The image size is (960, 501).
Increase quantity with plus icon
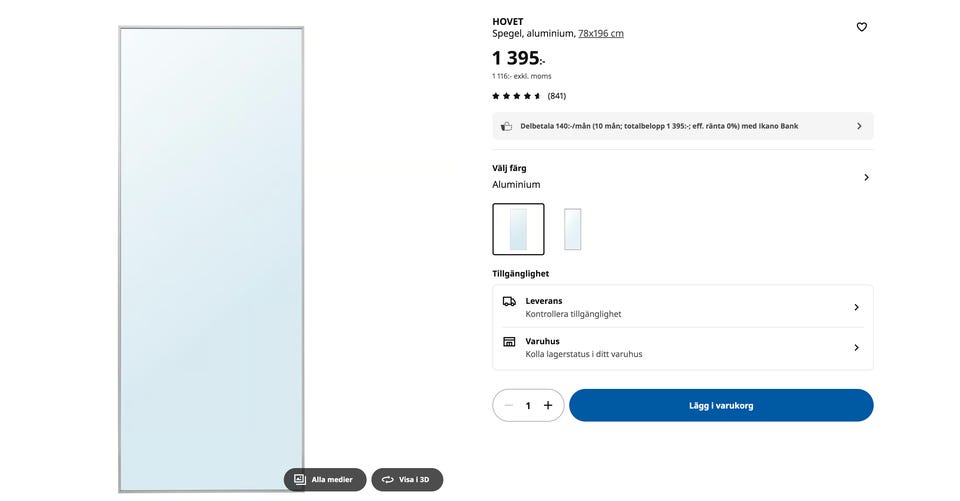pyautogui.click(x=548, y=405)
